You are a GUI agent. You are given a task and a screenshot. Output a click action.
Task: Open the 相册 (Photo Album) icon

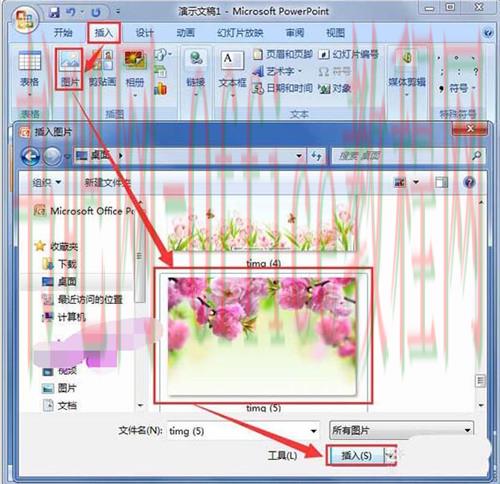[135, 72]
